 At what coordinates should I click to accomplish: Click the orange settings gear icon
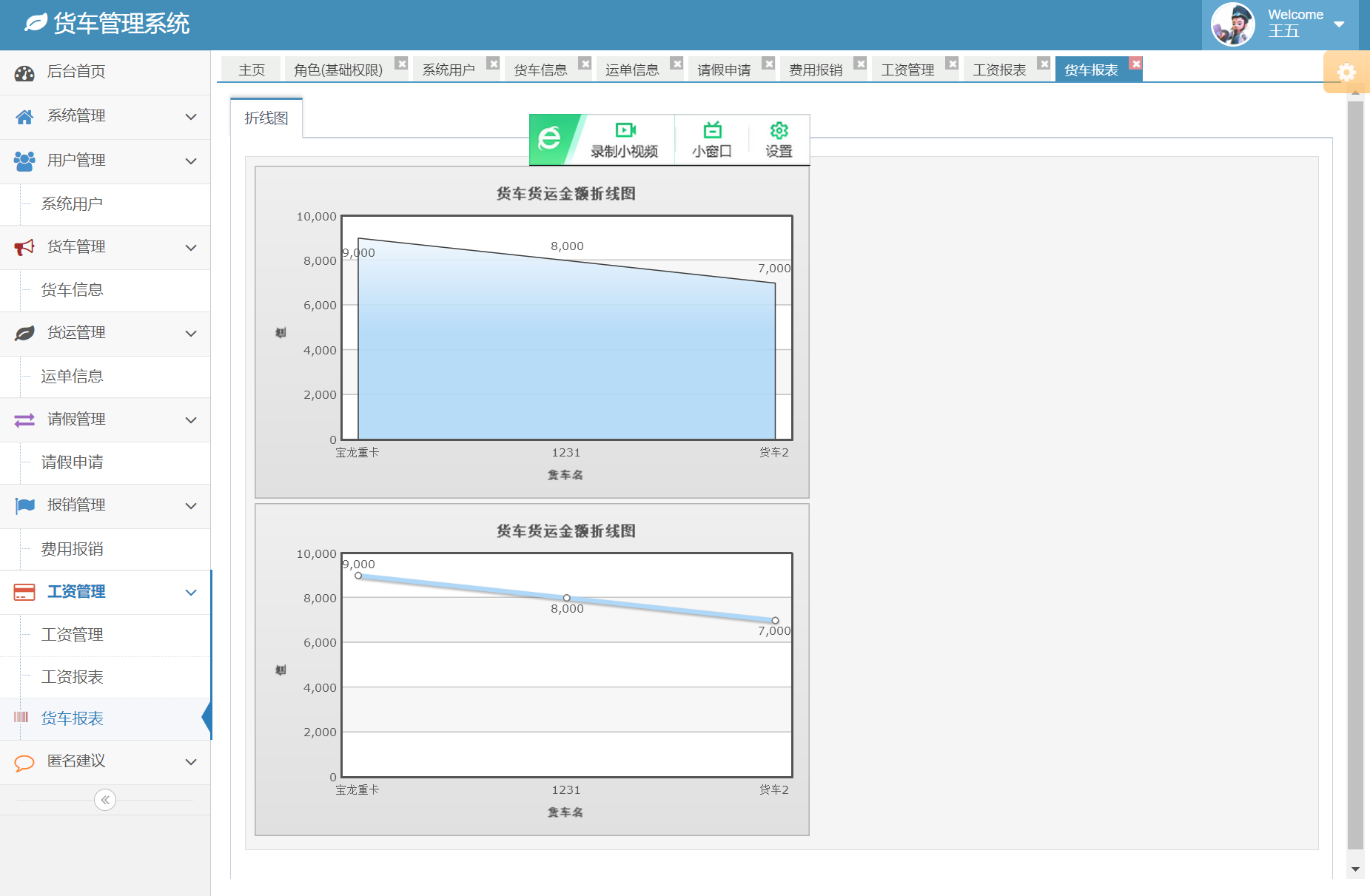click(1346, 72)
